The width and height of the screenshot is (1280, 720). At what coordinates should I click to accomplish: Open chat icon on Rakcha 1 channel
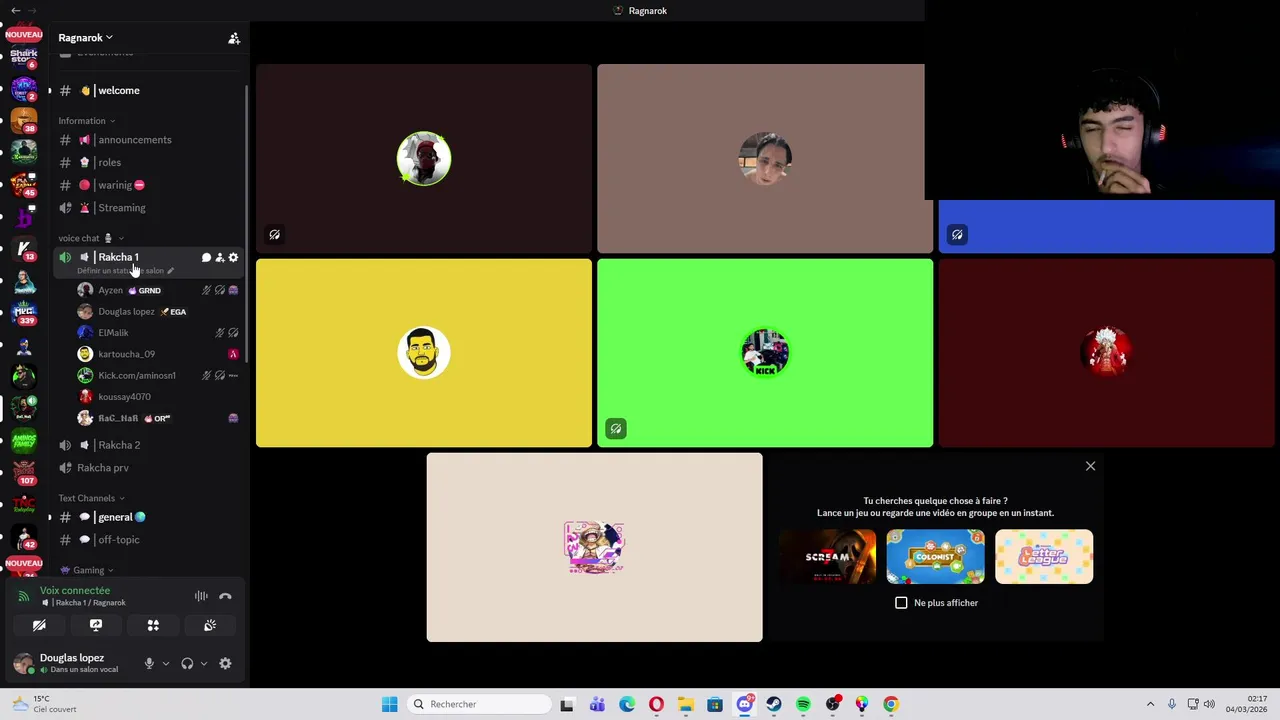coord(206,258)
